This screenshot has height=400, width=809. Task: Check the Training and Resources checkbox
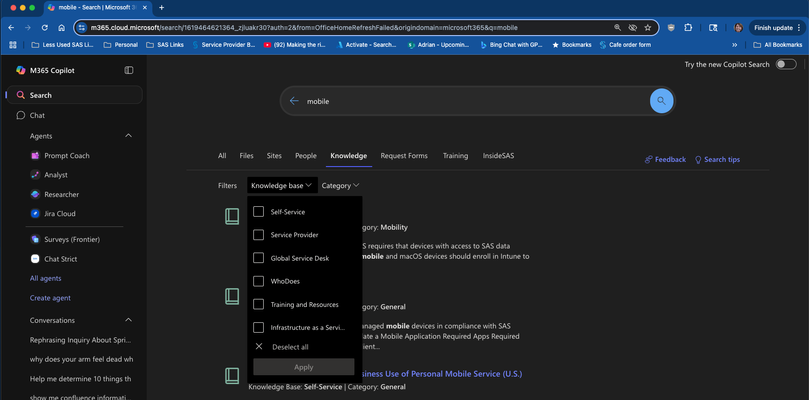pos(258,305)
